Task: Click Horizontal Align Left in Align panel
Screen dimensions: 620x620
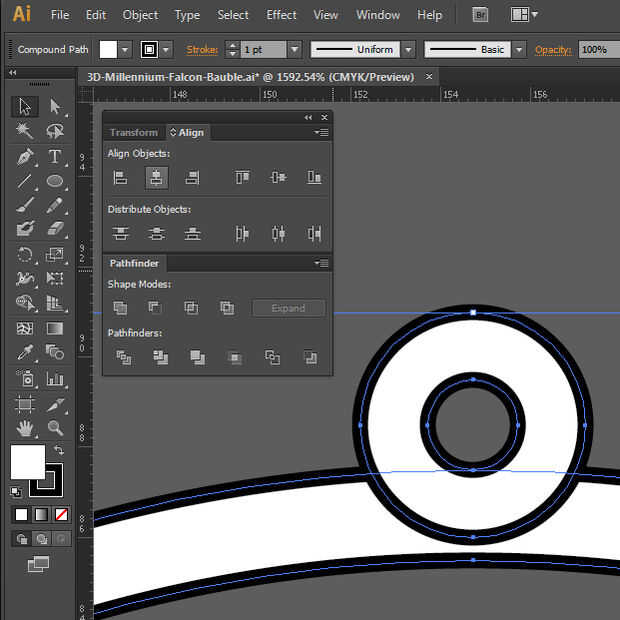Action: coord(120,177)
